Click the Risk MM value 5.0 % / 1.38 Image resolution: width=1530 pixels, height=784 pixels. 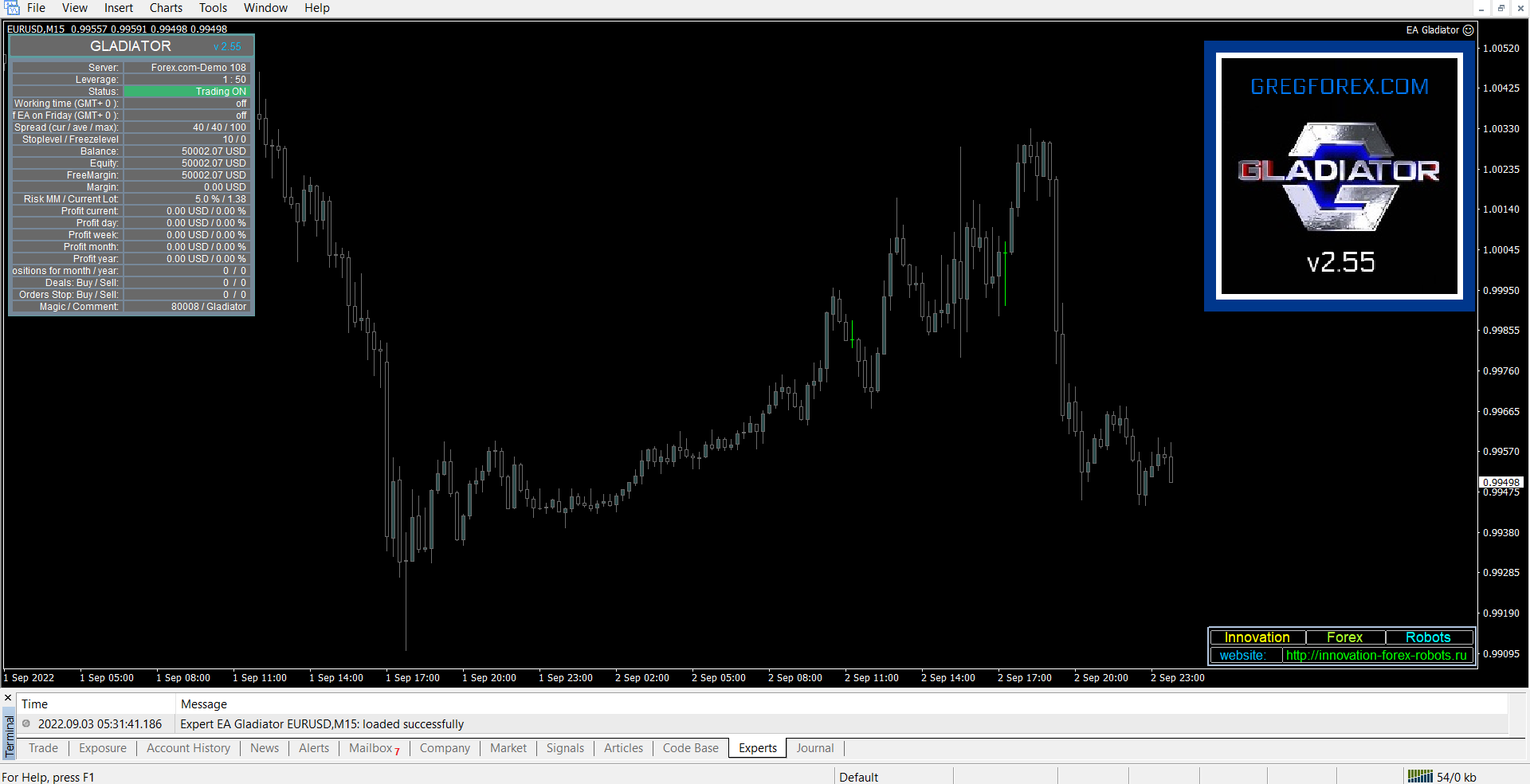pos(186,199)
